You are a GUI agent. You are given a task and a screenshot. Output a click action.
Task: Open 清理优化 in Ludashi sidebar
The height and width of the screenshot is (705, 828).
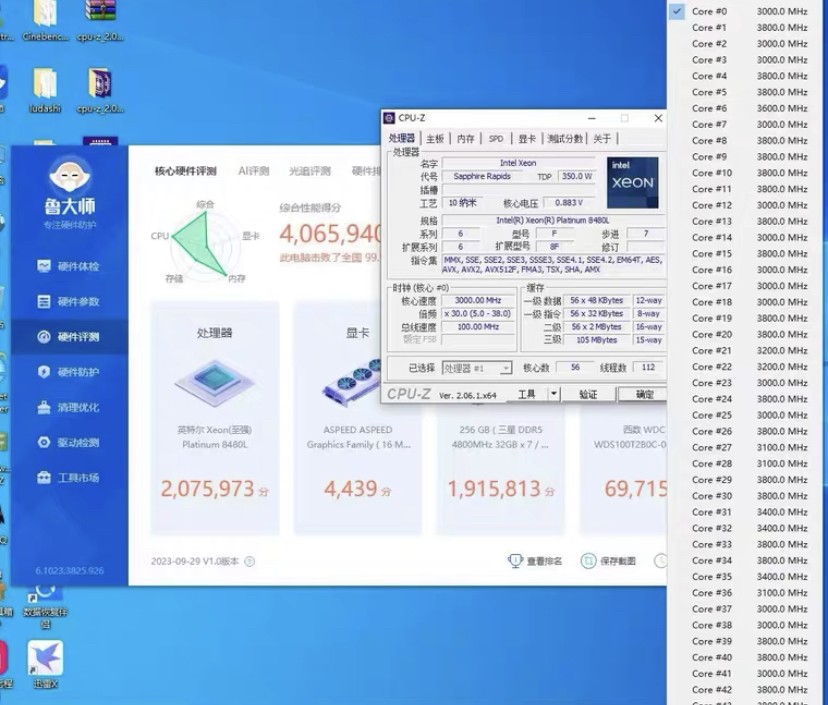(69, 408)
